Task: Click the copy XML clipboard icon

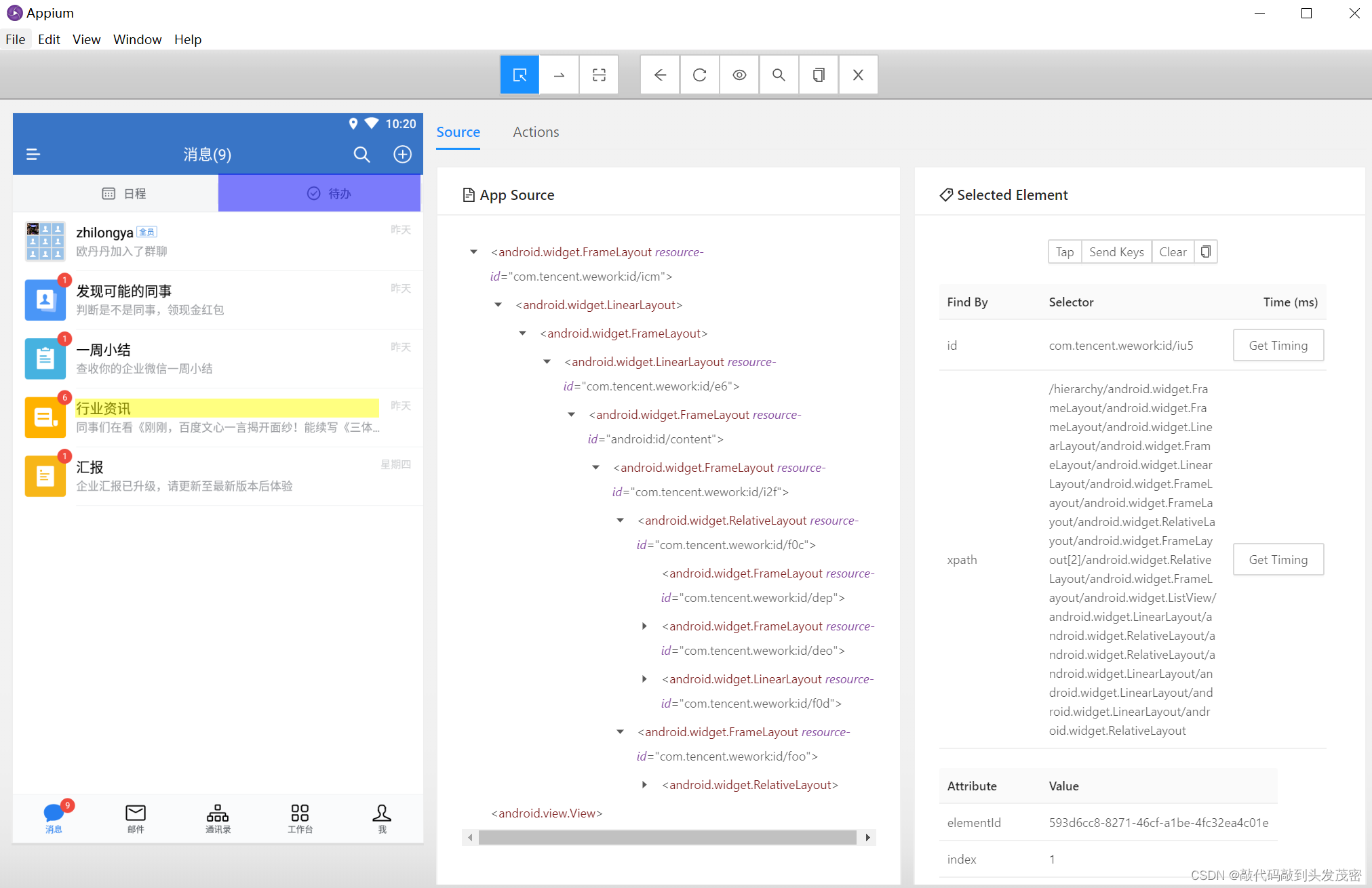Action: (x=817, y=76)
